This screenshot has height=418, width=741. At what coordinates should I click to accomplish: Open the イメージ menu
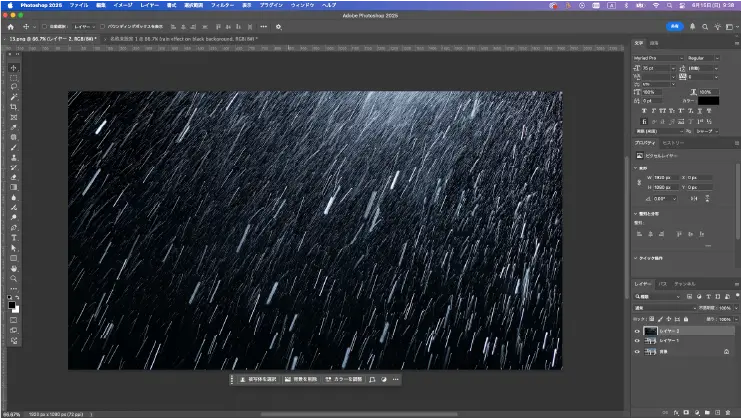[123, 5]
